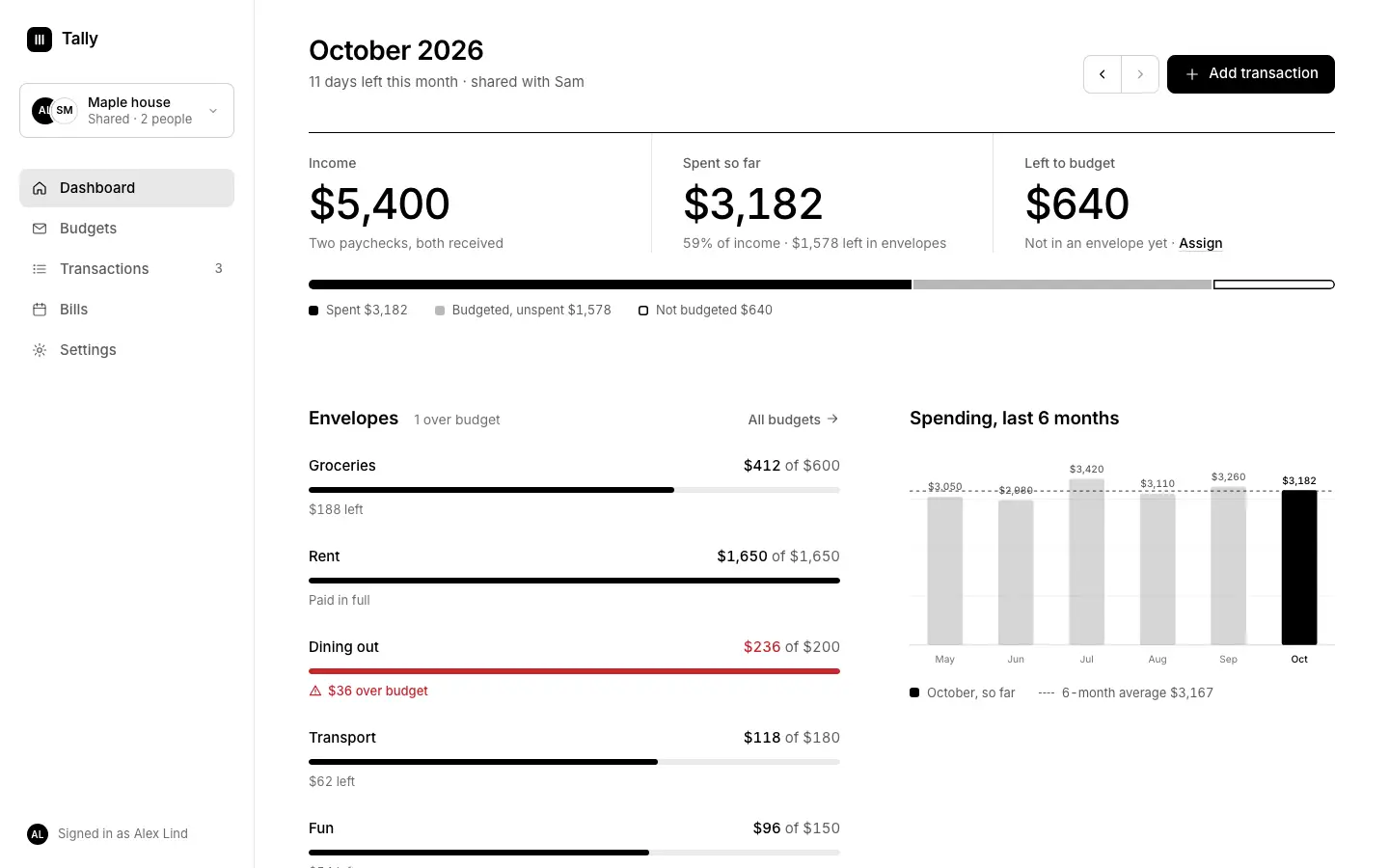The image size is (1389, 868).
Task: Click the Transport envelope name
Action: pos(342,738)
